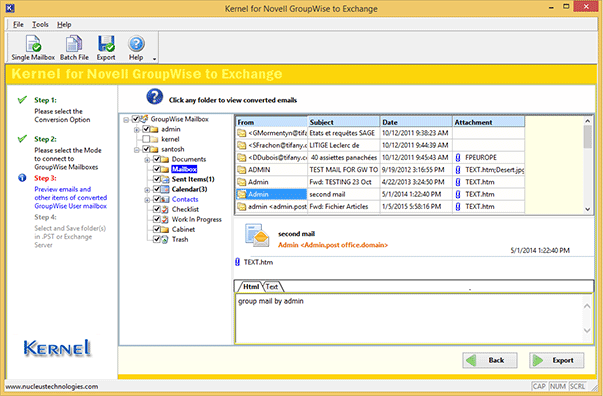Switch to the Text preview tab
The image size is (603, 396).
click(x=272, y=286)
